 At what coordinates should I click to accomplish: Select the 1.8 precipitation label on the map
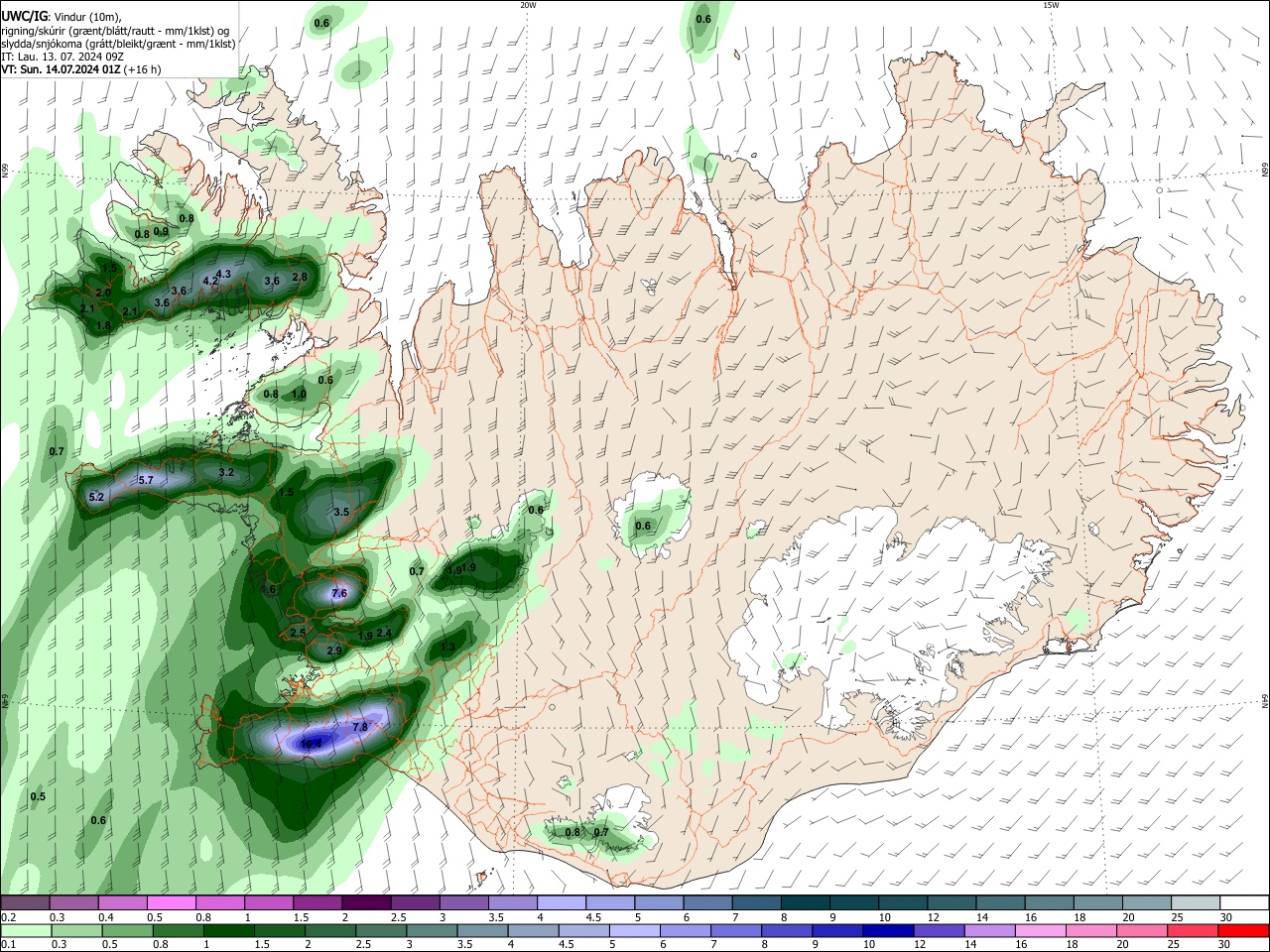(x=103, y=325)
